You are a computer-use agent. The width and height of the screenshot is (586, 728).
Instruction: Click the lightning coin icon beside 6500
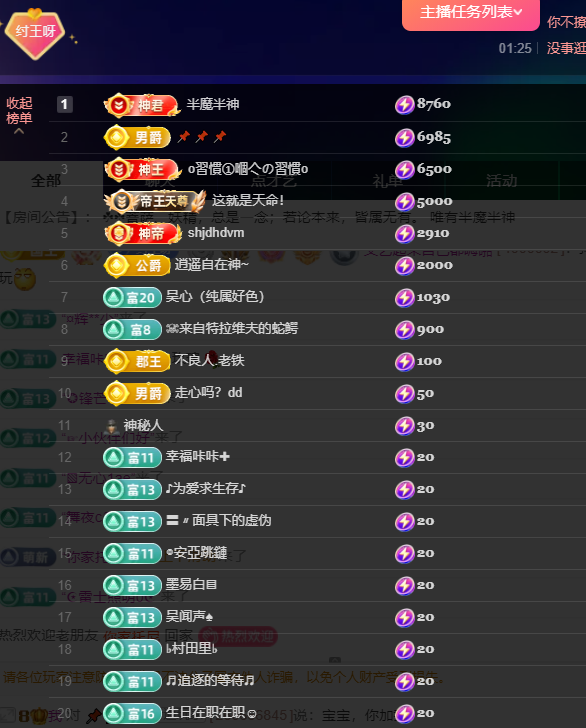click(404, 169)
